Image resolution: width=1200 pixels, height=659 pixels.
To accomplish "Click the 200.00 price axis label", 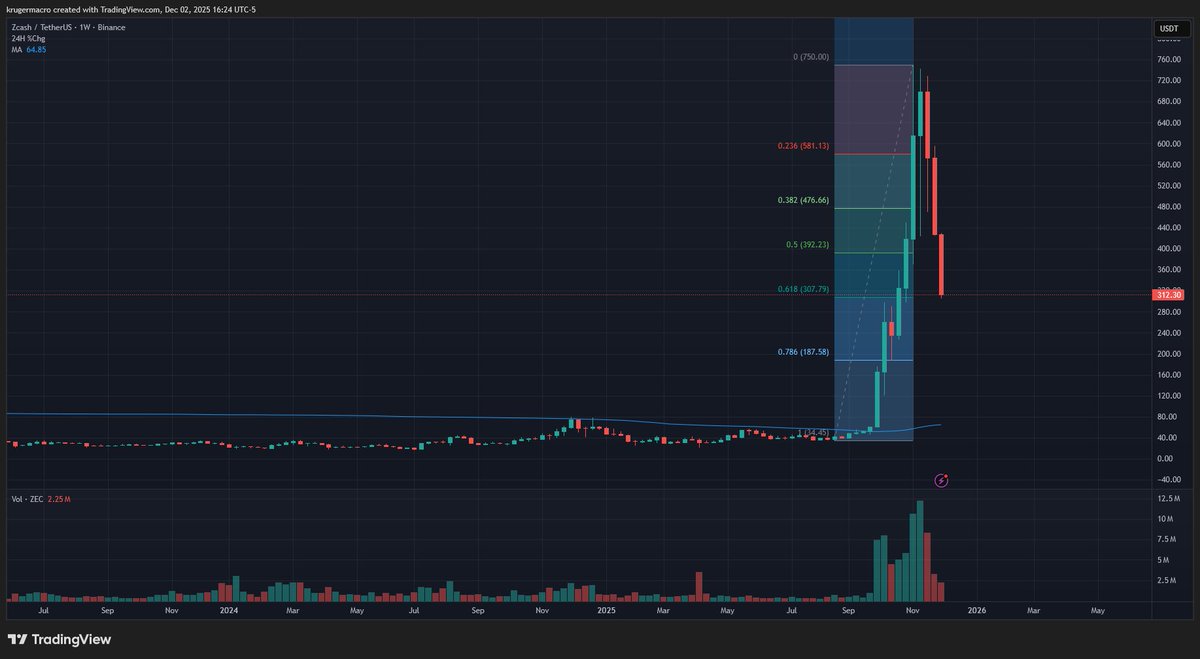I will coord(1168,354).
